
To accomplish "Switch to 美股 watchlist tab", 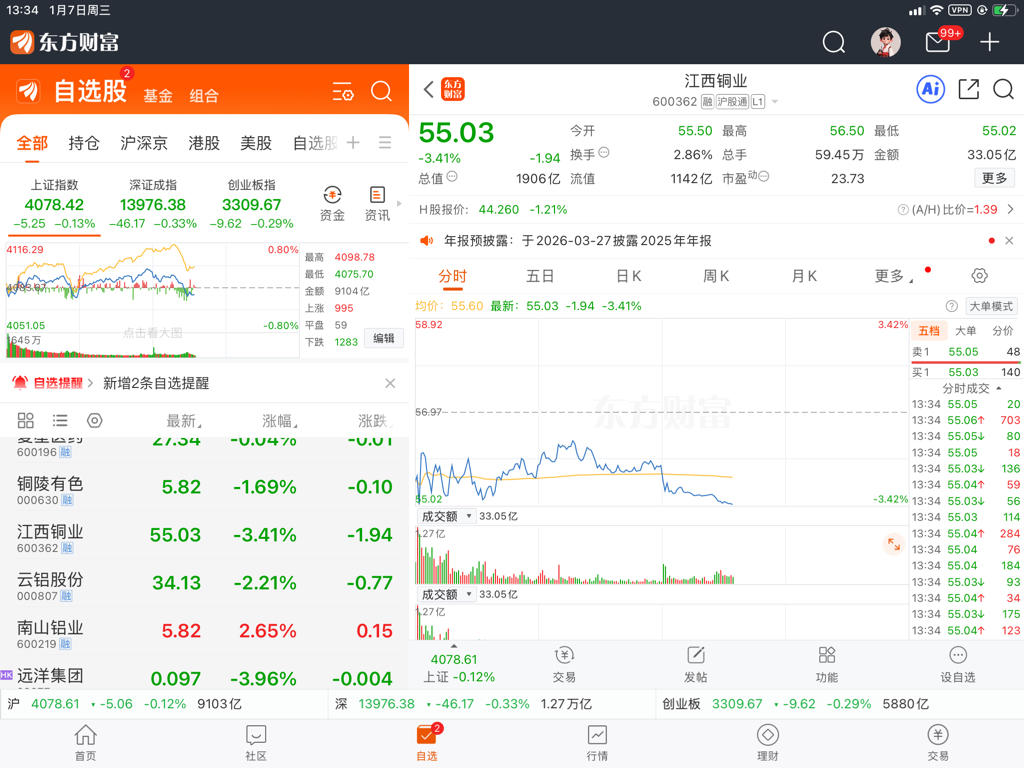I will (x=256, y=143).
